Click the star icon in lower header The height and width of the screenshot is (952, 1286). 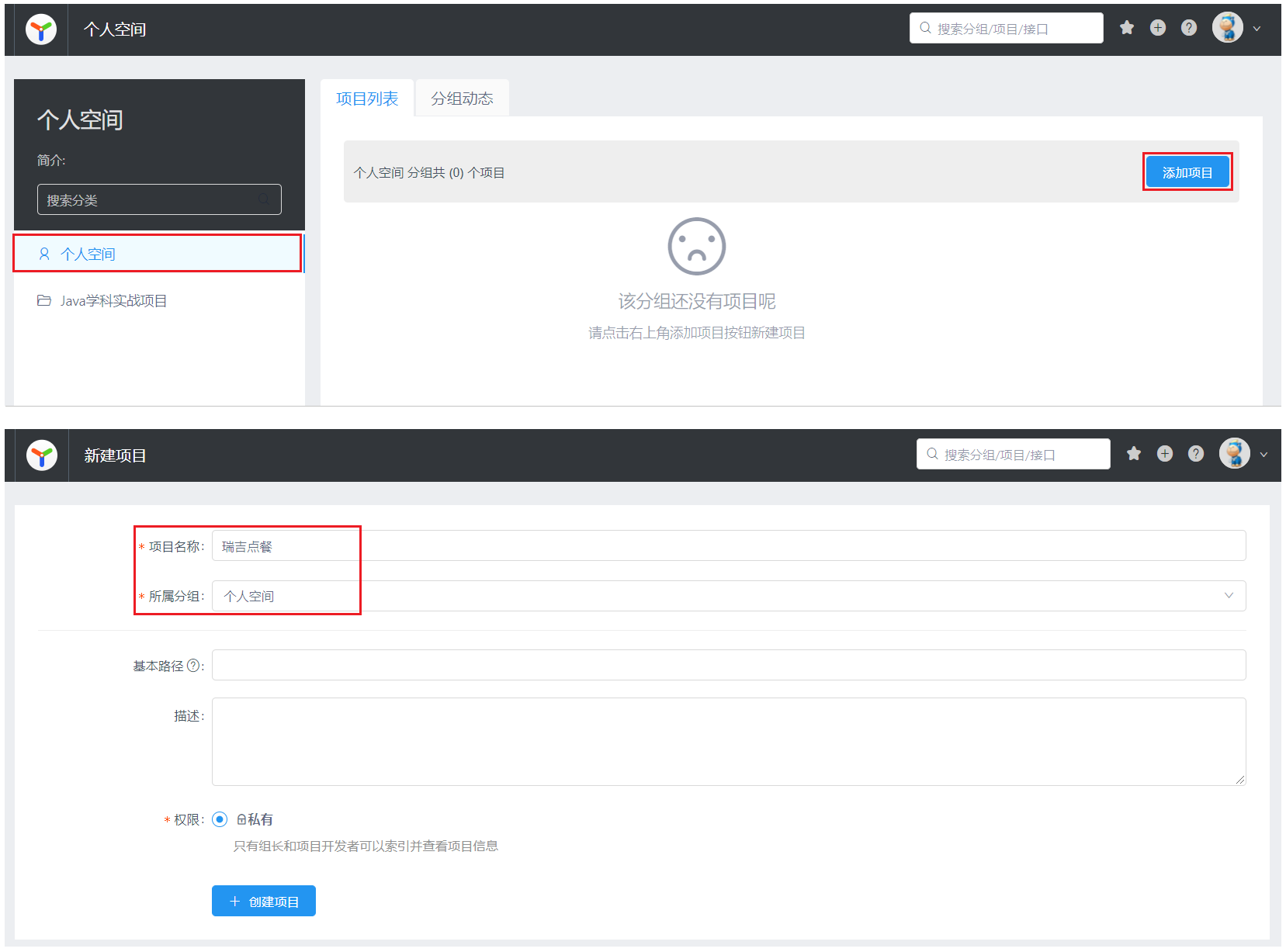point(1134,454)
